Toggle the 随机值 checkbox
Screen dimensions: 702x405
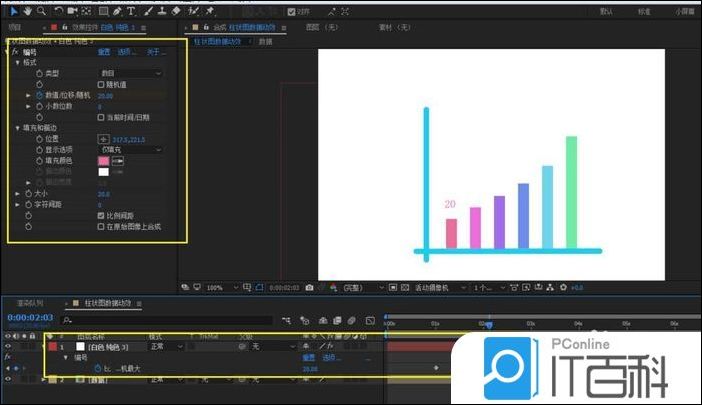pos(101,84)
